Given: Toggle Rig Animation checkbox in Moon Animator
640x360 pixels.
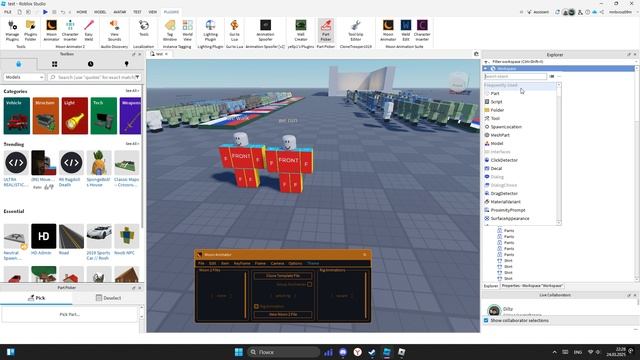Looking at the screenshot, I should pos(256,306).
